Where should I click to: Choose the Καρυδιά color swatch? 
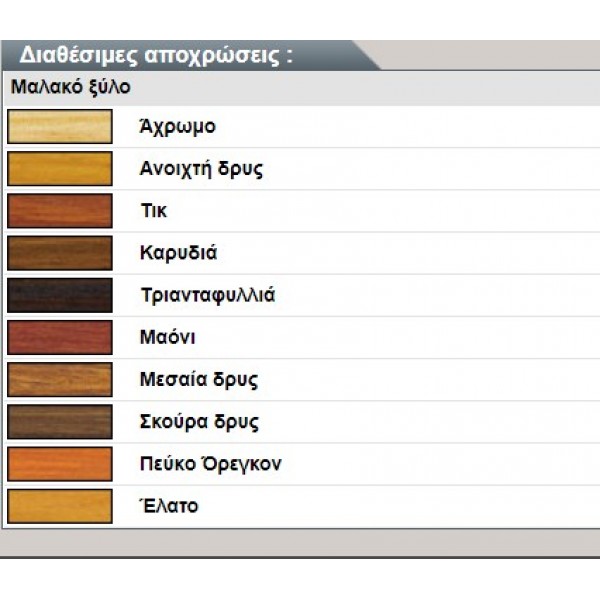(x=60, y=253)
